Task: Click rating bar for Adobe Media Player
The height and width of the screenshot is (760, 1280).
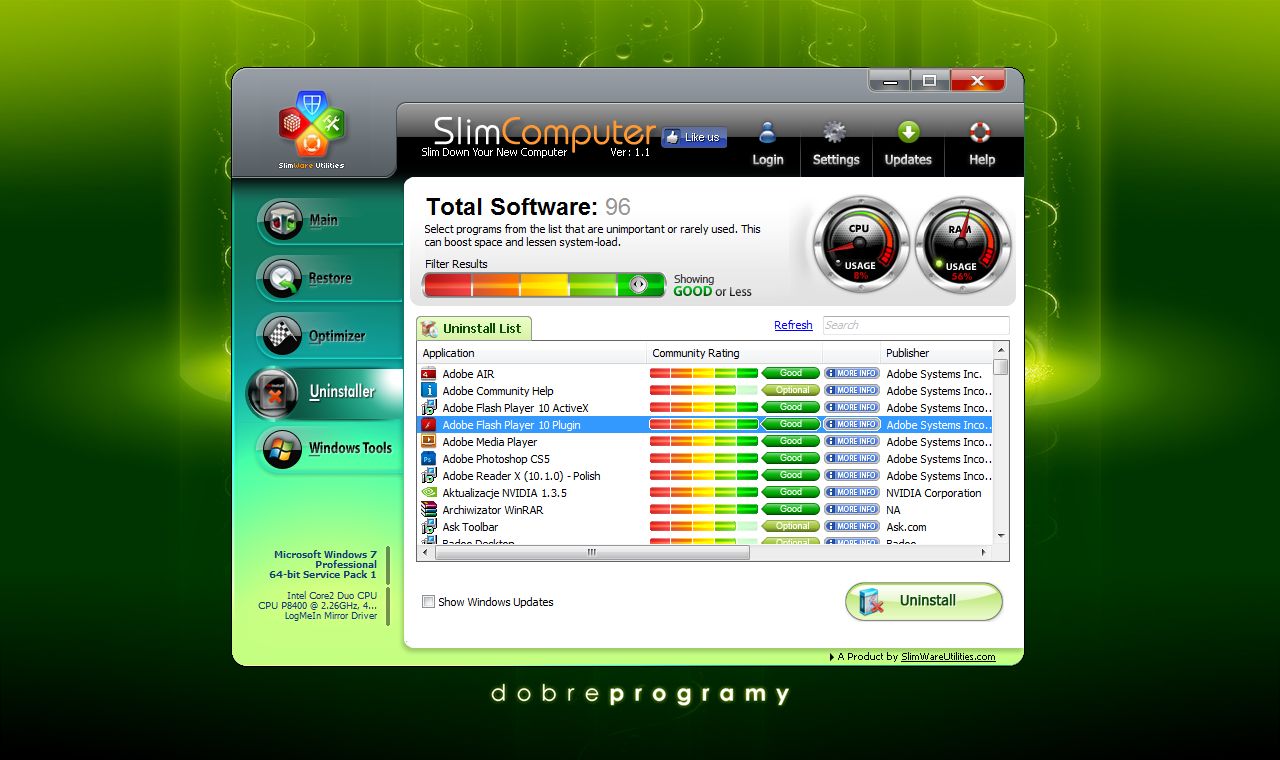Action: [x=704, y=441]
